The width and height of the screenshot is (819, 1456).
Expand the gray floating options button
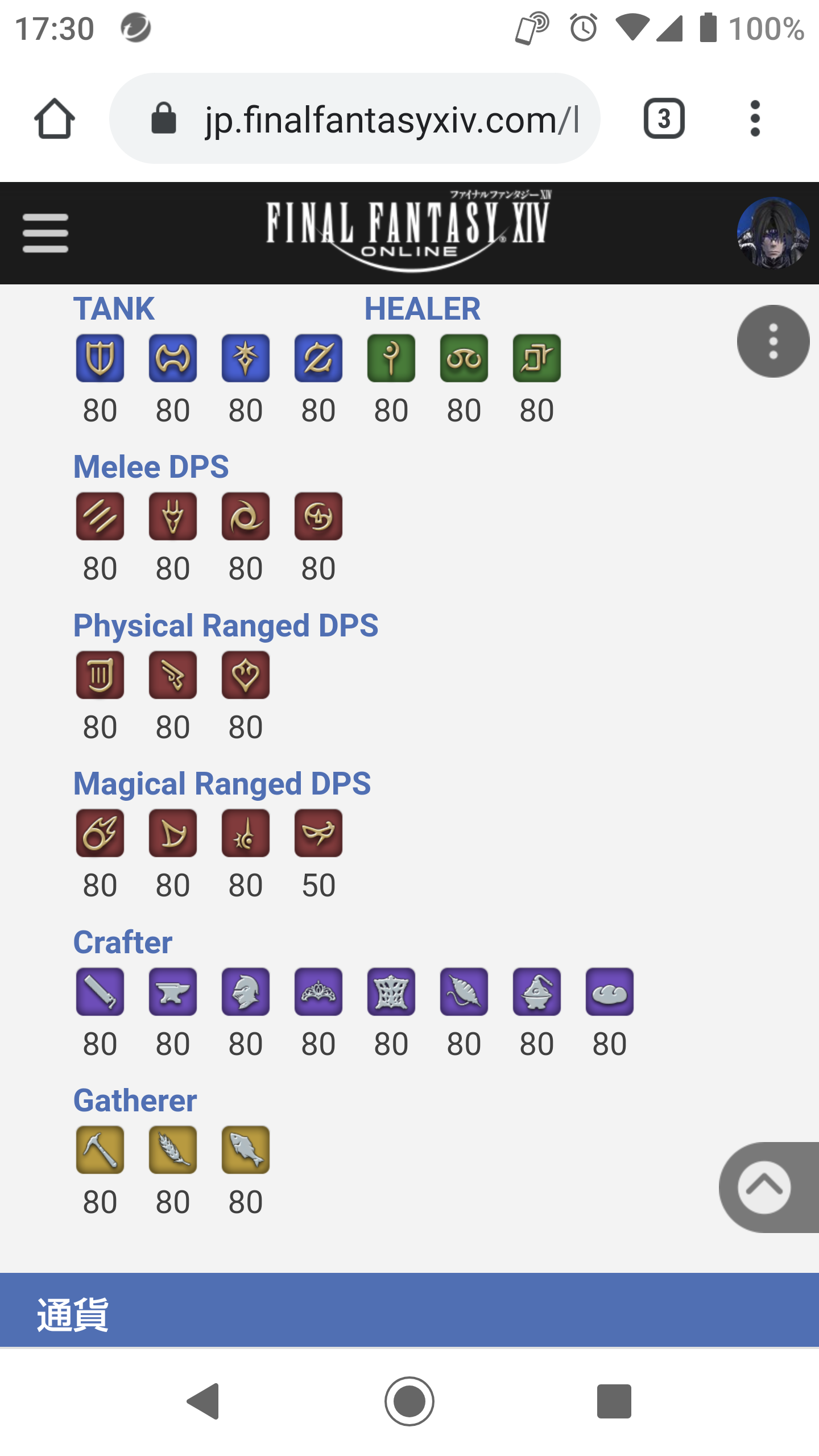(x=773, y=341)
